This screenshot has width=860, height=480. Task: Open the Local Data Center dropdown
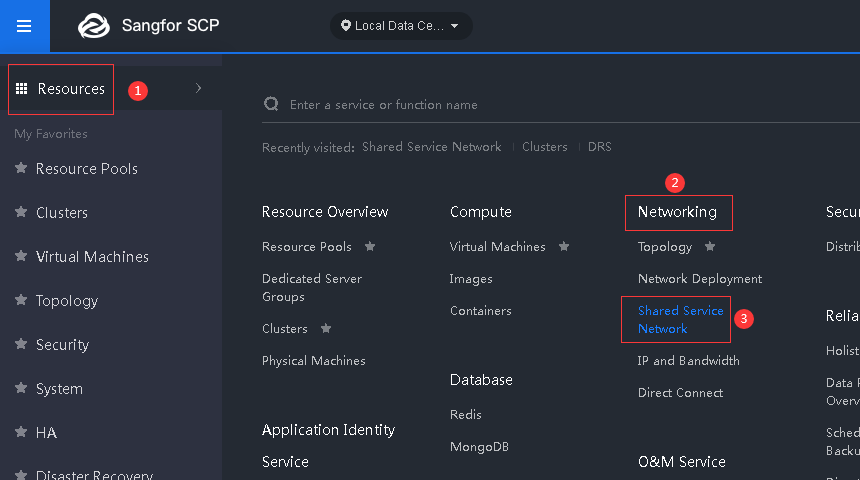click(401, 26)
